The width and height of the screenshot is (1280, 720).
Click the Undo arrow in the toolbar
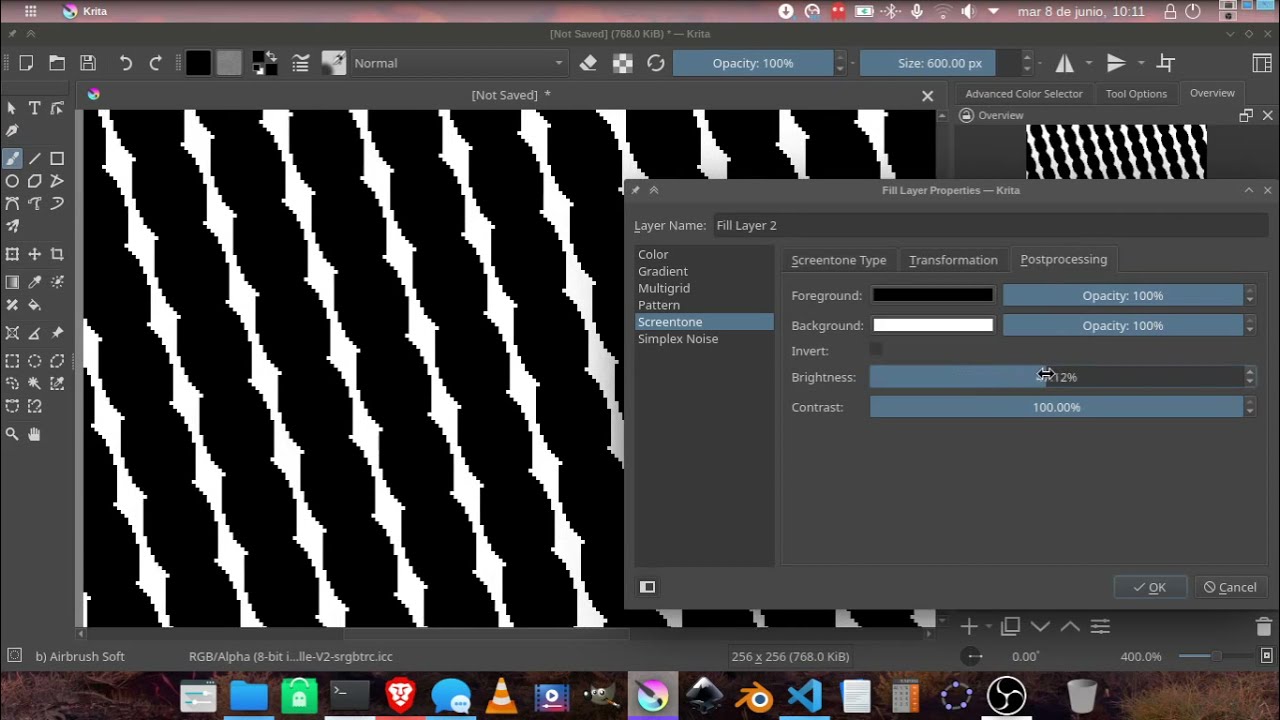[x=125, y=63]
